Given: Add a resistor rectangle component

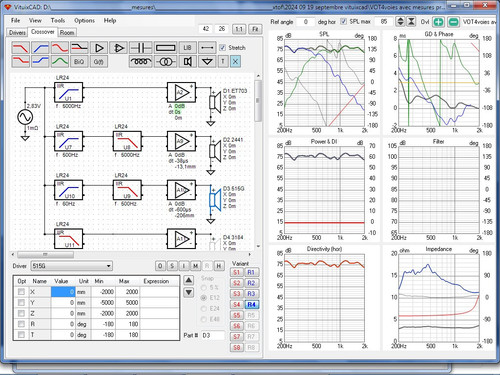Looking at the screenshot, I should (x=165, y=48).
